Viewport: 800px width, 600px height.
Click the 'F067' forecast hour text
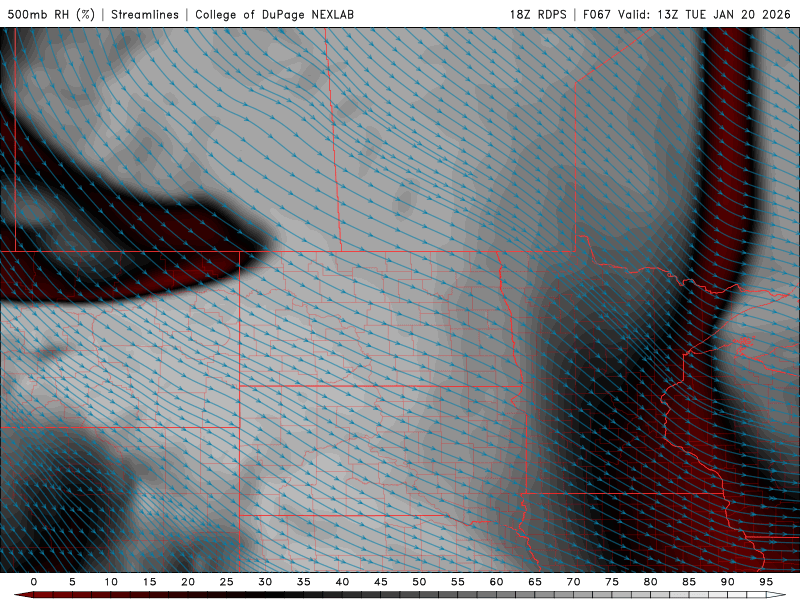(x=596, y=14)
